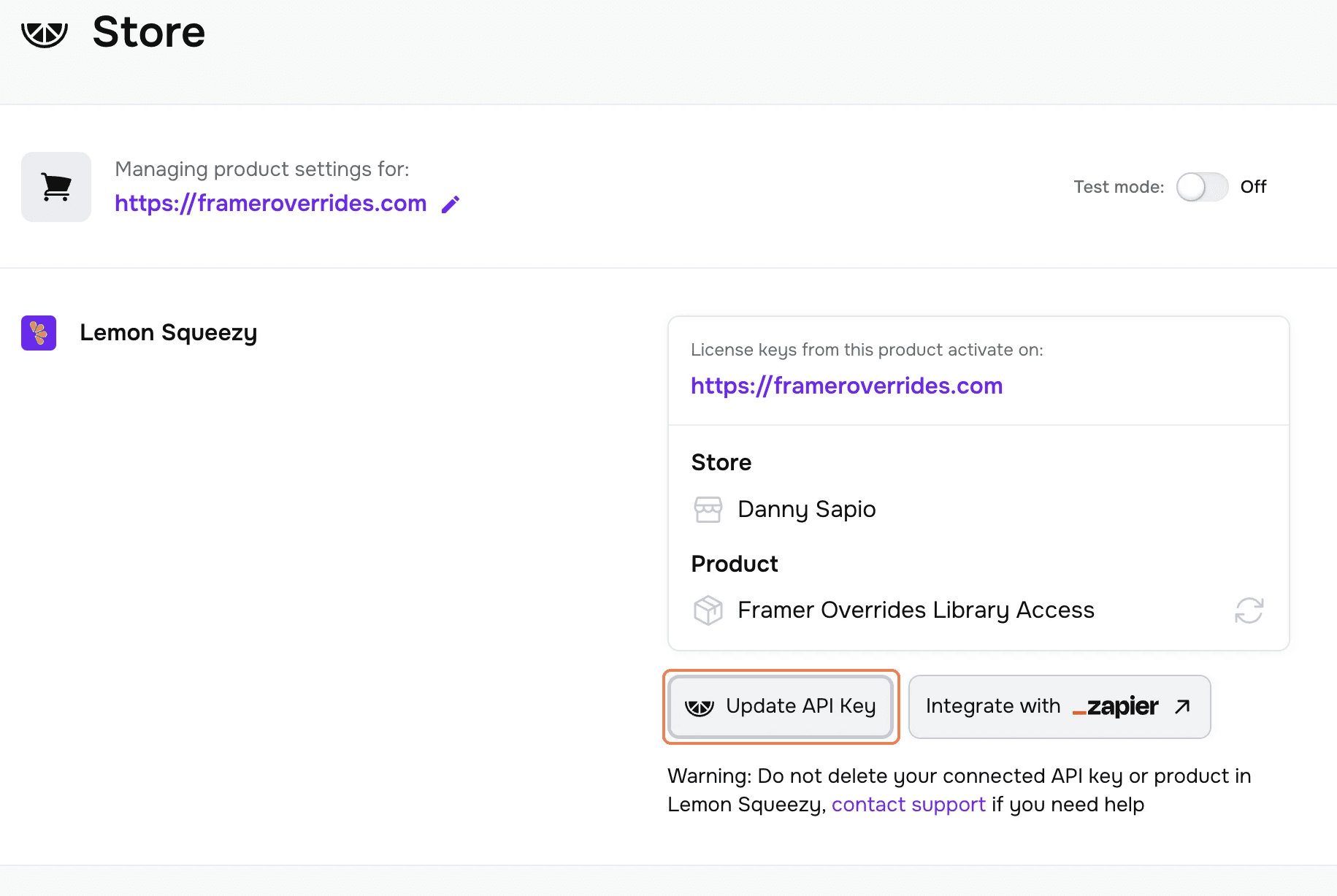Viewport: 1337px width, 896px height.
Task: Click the citrus logo beside Store title
Action: pos(45,34)
